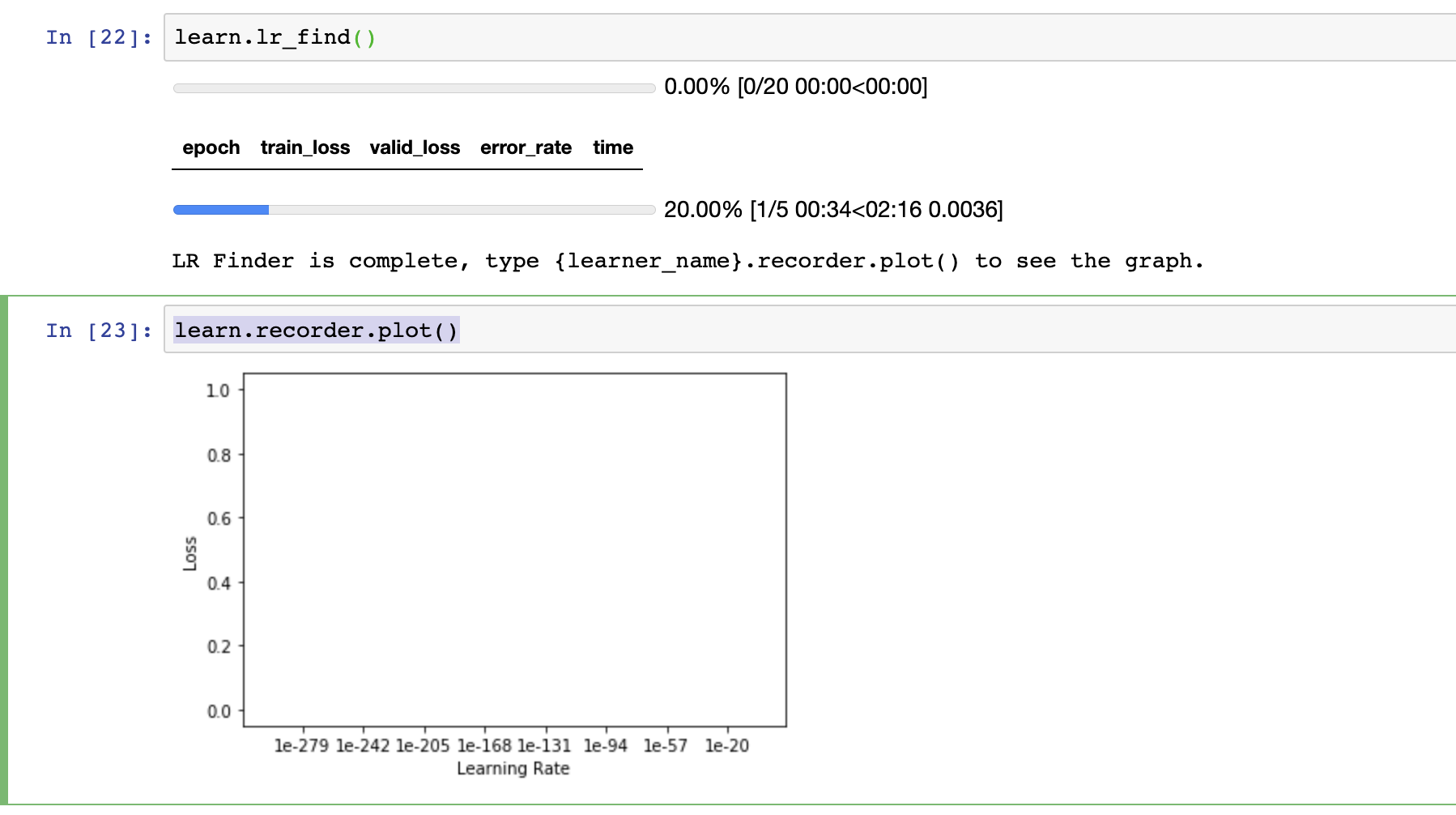Click the 1e-20 tick label on x-axis
This screenshot has height=815, width=1456.
click(x=726, y=745)
